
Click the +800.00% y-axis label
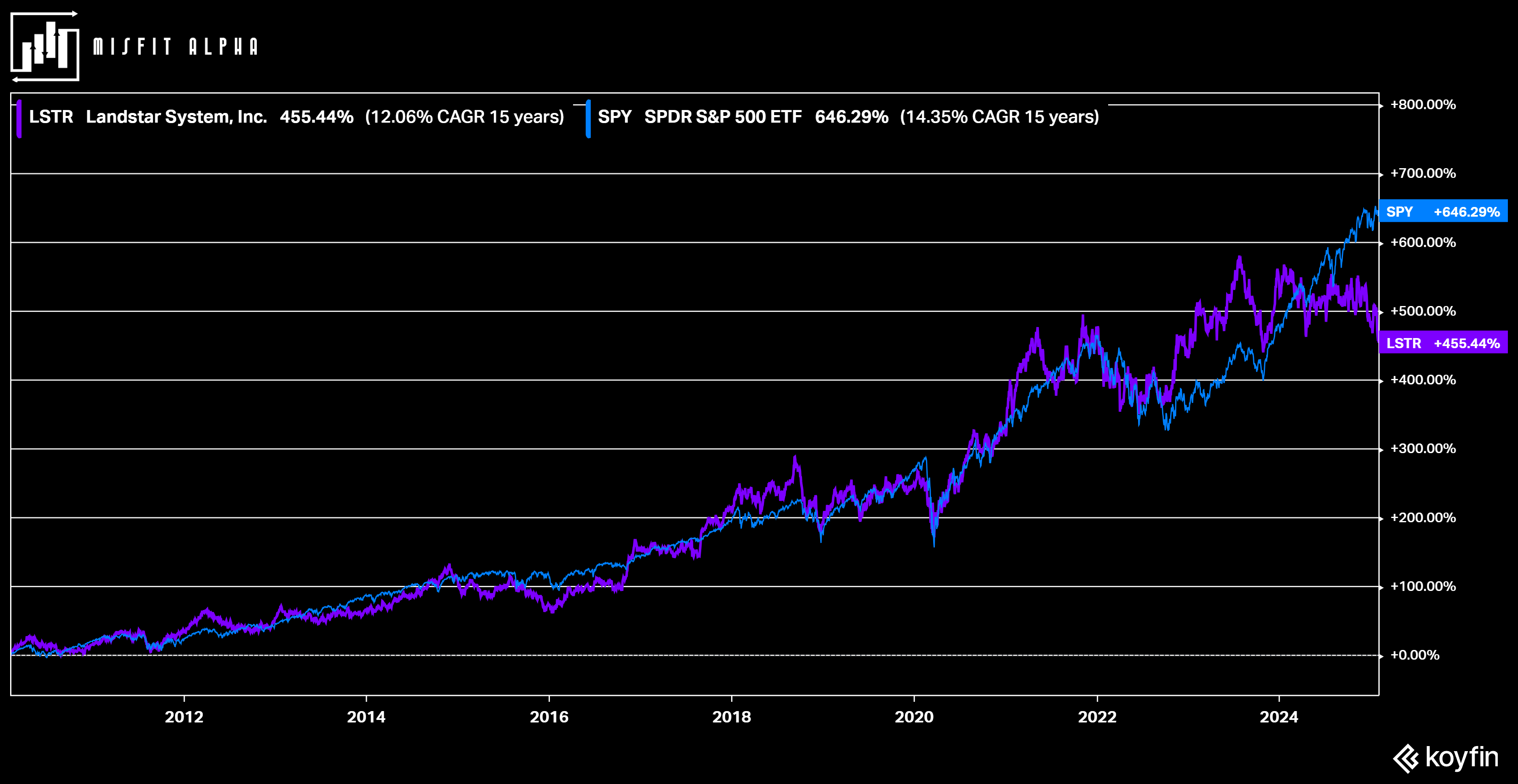coord(1423,104)
